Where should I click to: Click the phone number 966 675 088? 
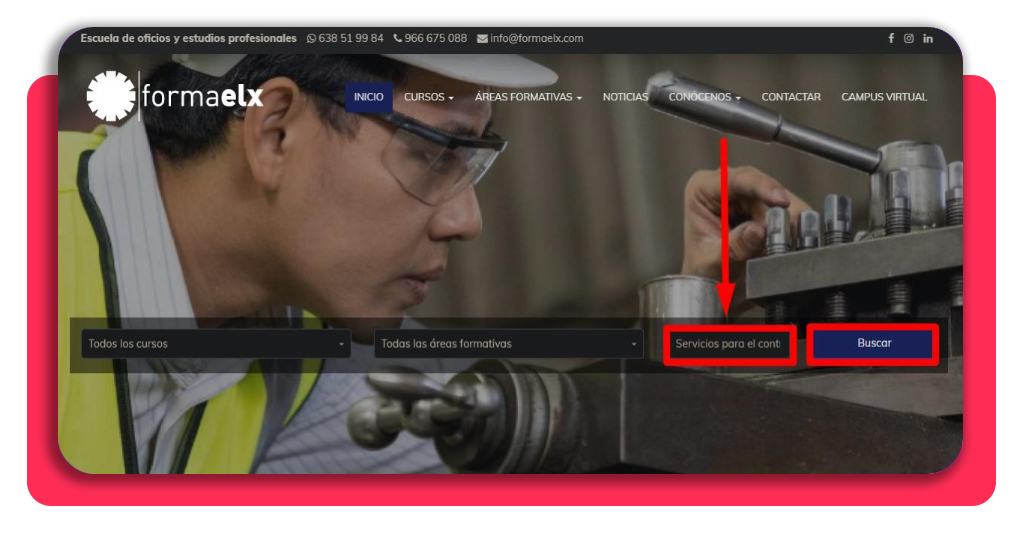click(x=430, y=39)
